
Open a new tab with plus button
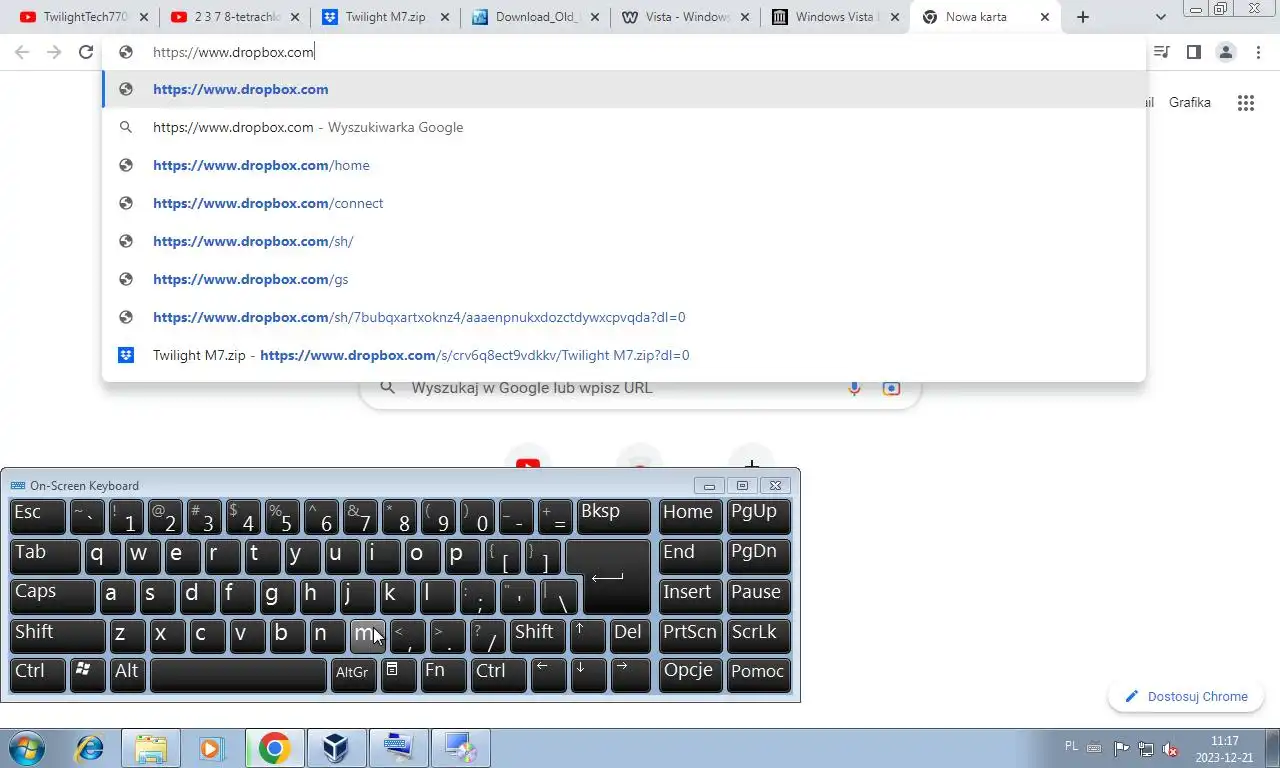click(x=1083, y=17)
